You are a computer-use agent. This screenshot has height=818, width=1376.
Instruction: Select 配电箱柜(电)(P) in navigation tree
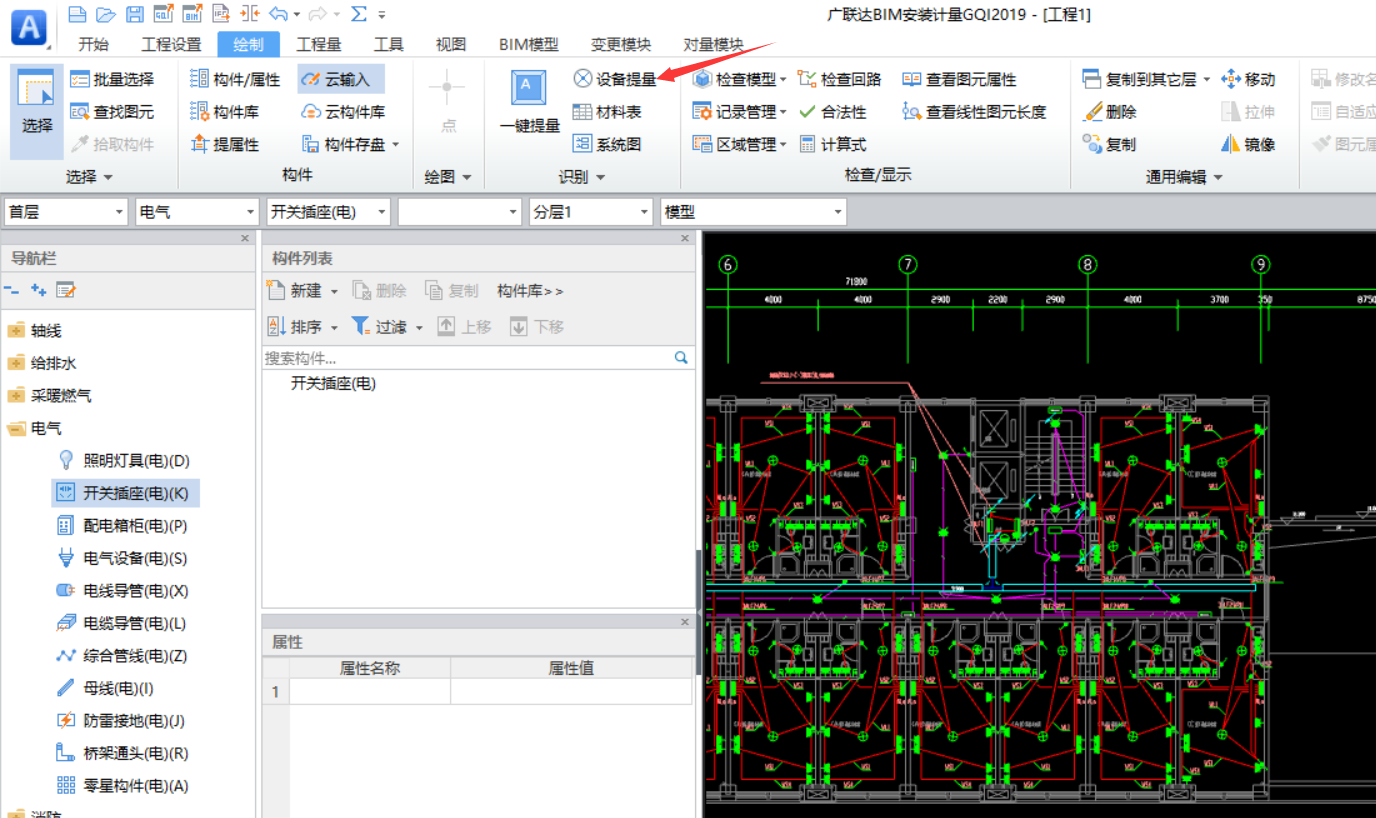click(x=123, y=525)
